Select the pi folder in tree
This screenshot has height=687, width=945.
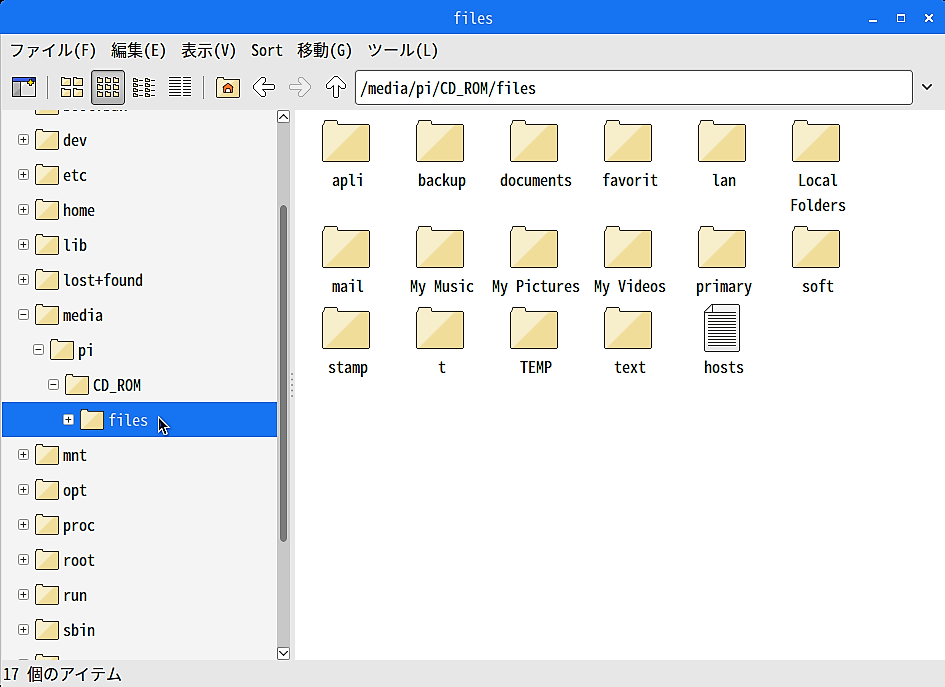click(72, 350)
